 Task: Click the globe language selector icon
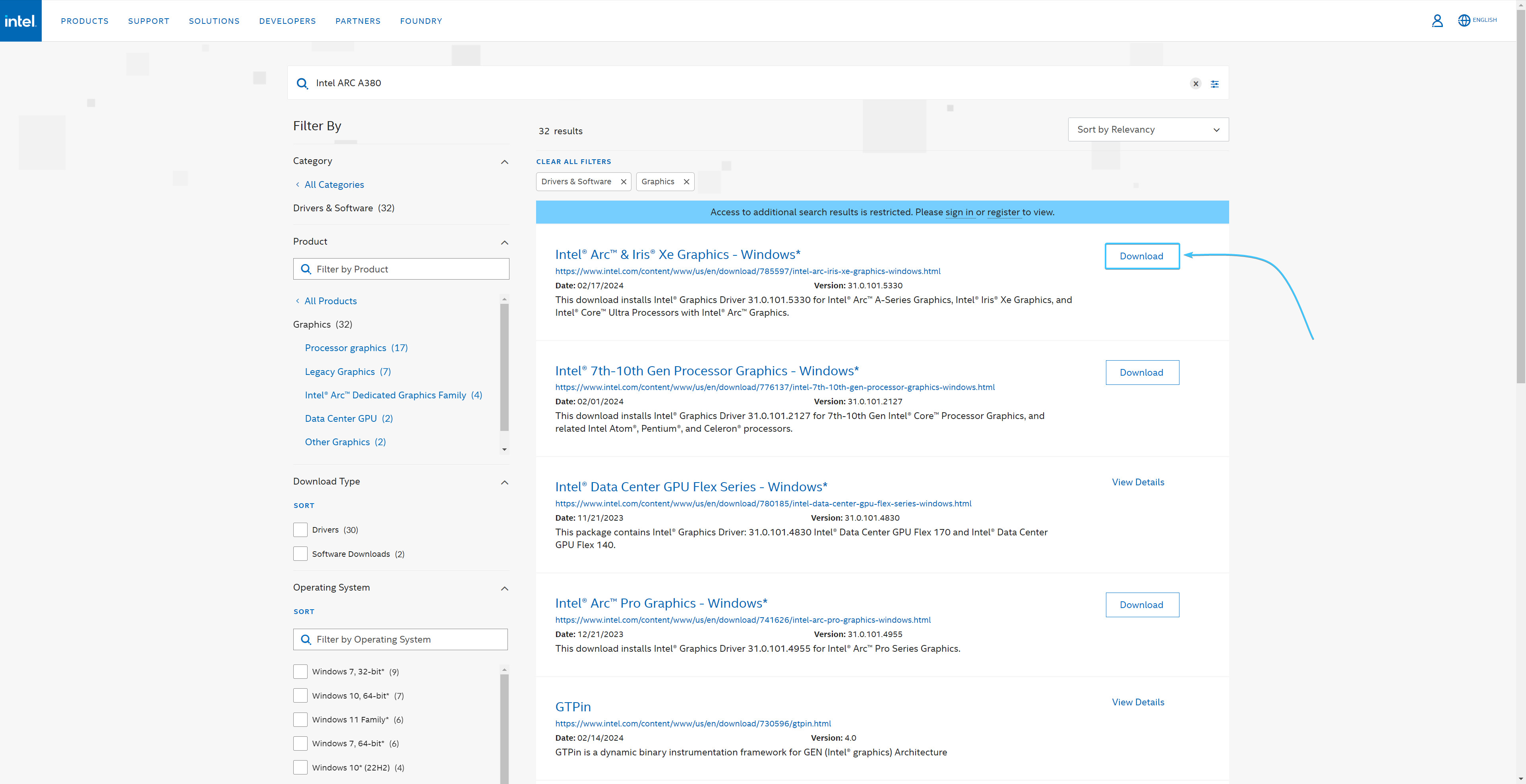1464,21
